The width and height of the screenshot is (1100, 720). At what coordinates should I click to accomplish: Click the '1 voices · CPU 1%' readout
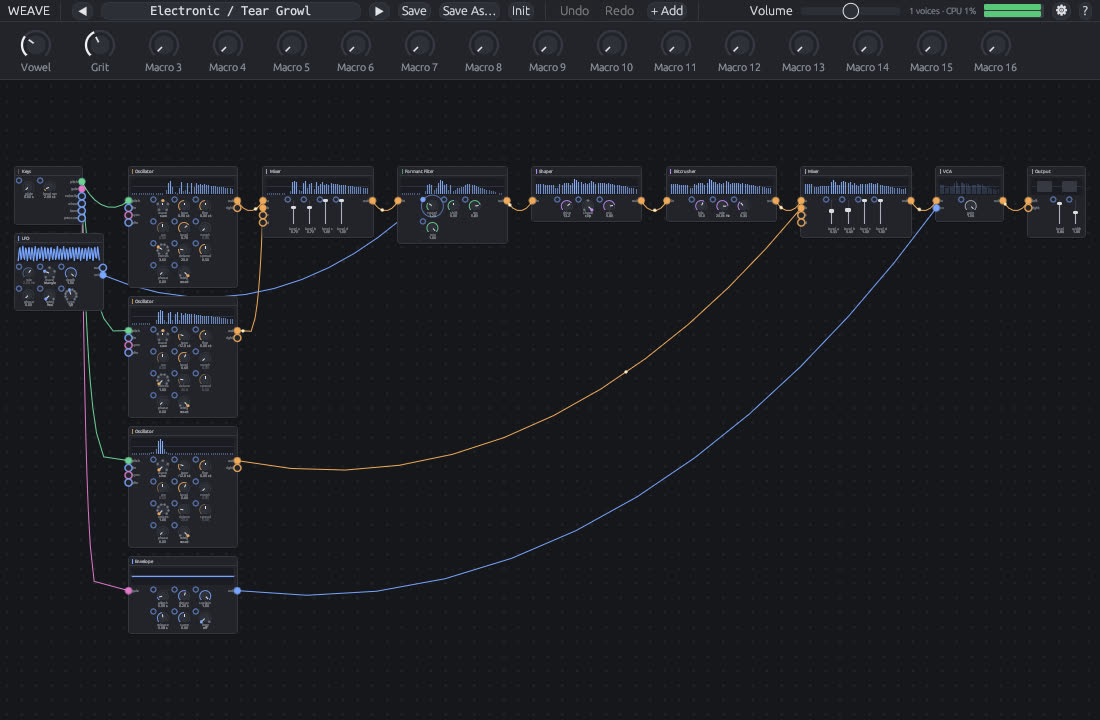(942, 11)
